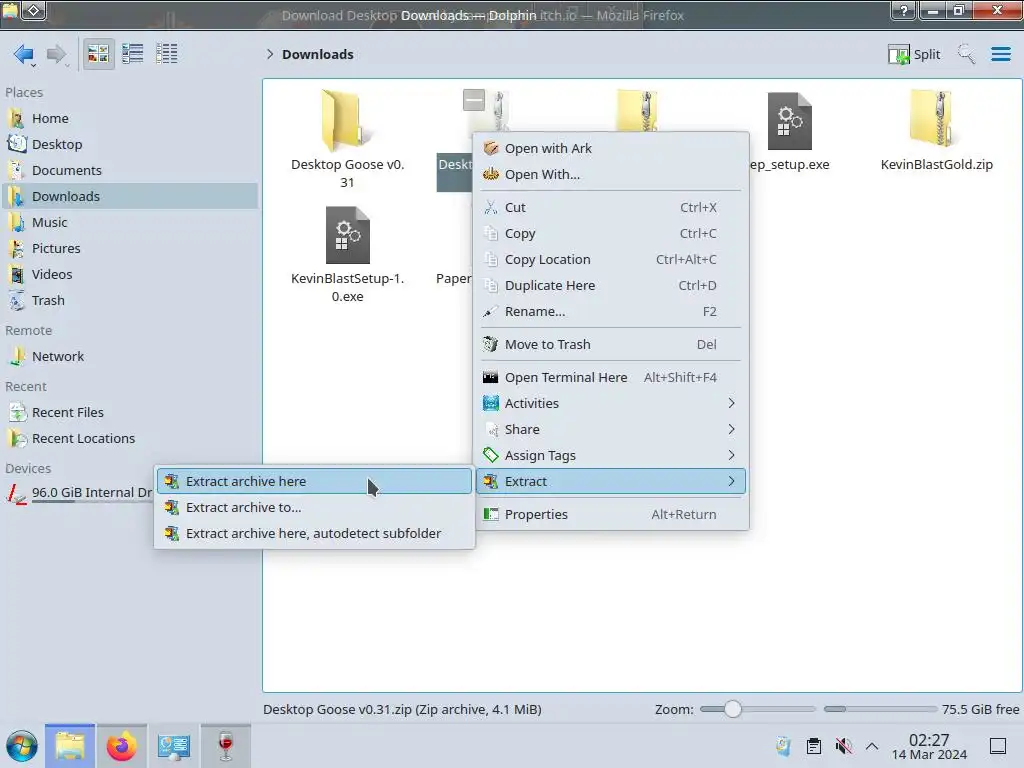Viewport: 1024px width, 768px height.
Task: Choose Copy Location
Action: 612,260
